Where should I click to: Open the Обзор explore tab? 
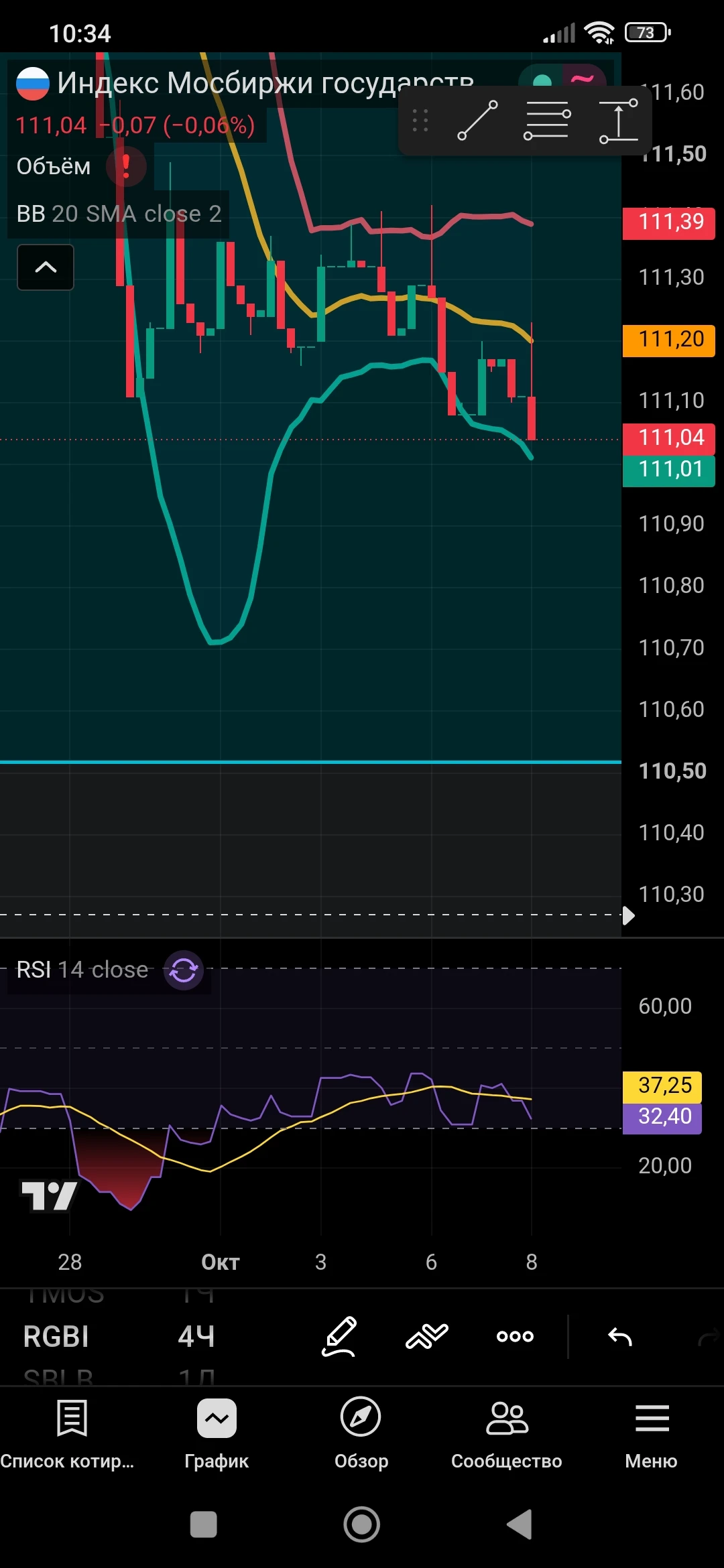(361, 1434)
